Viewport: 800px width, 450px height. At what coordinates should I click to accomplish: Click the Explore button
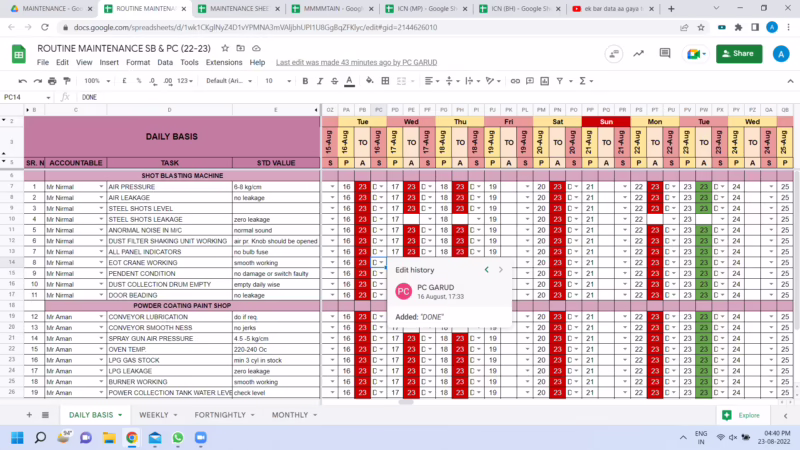pyautogui.click(x=740, y=414)
